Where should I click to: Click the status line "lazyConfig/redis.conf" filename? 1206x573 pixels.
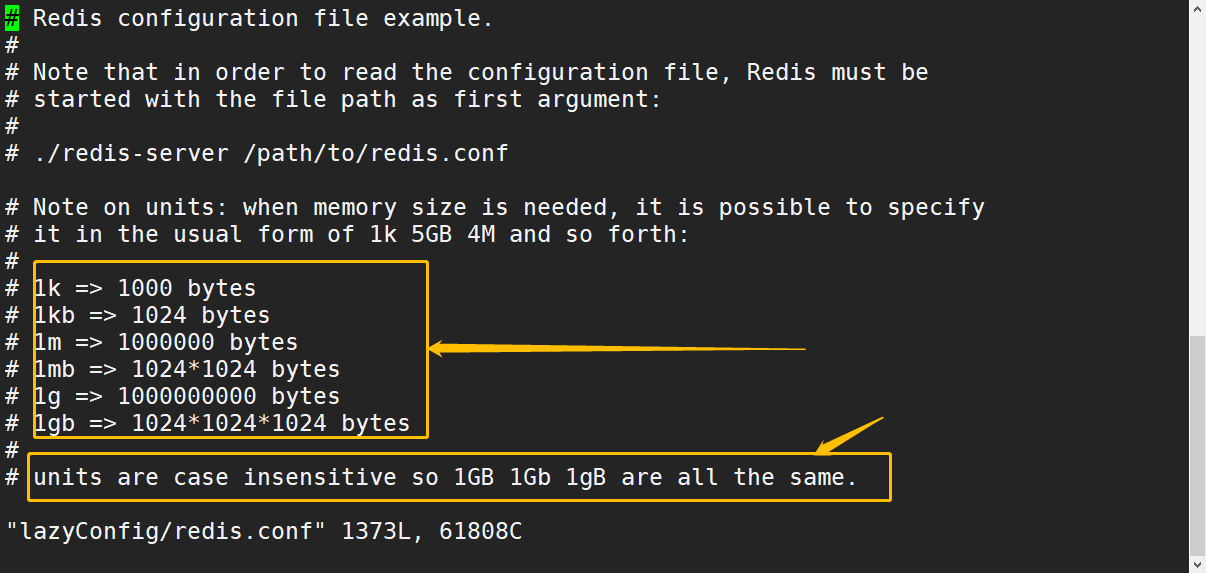[166, 531]
